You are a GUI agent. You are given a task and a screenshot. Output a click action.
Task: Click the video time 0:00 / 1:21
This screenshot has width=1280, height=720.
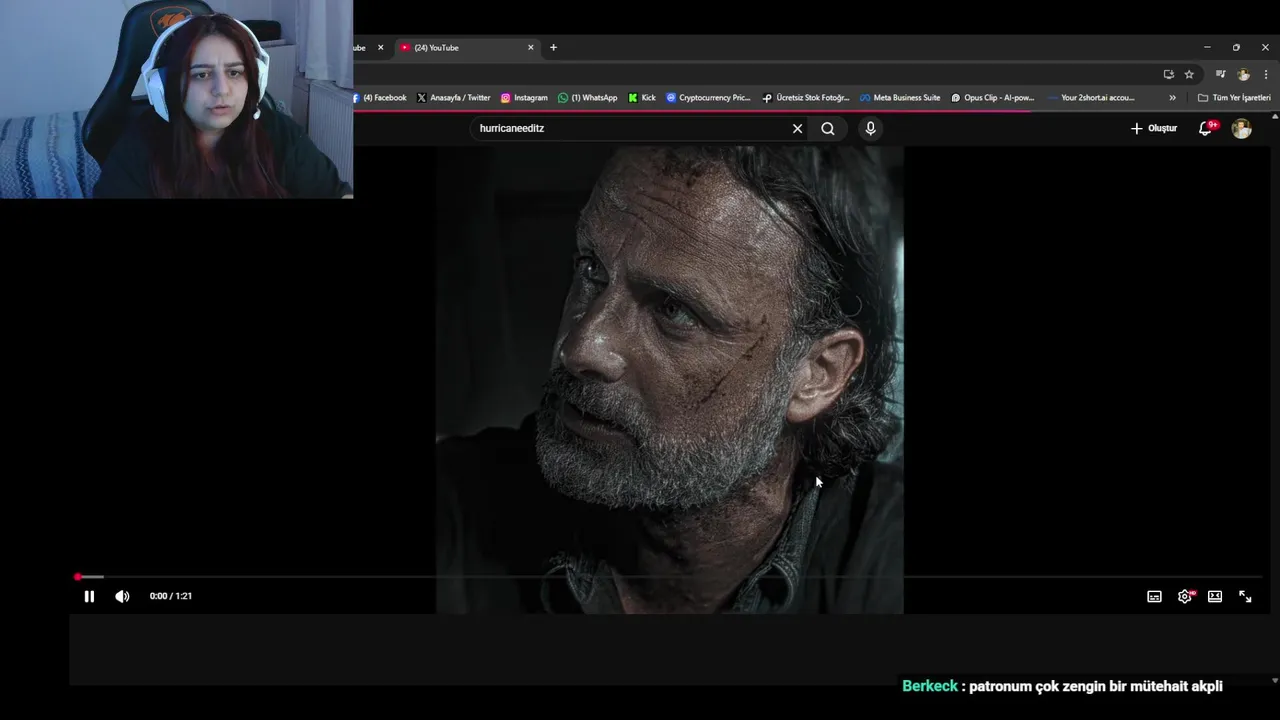171,596
